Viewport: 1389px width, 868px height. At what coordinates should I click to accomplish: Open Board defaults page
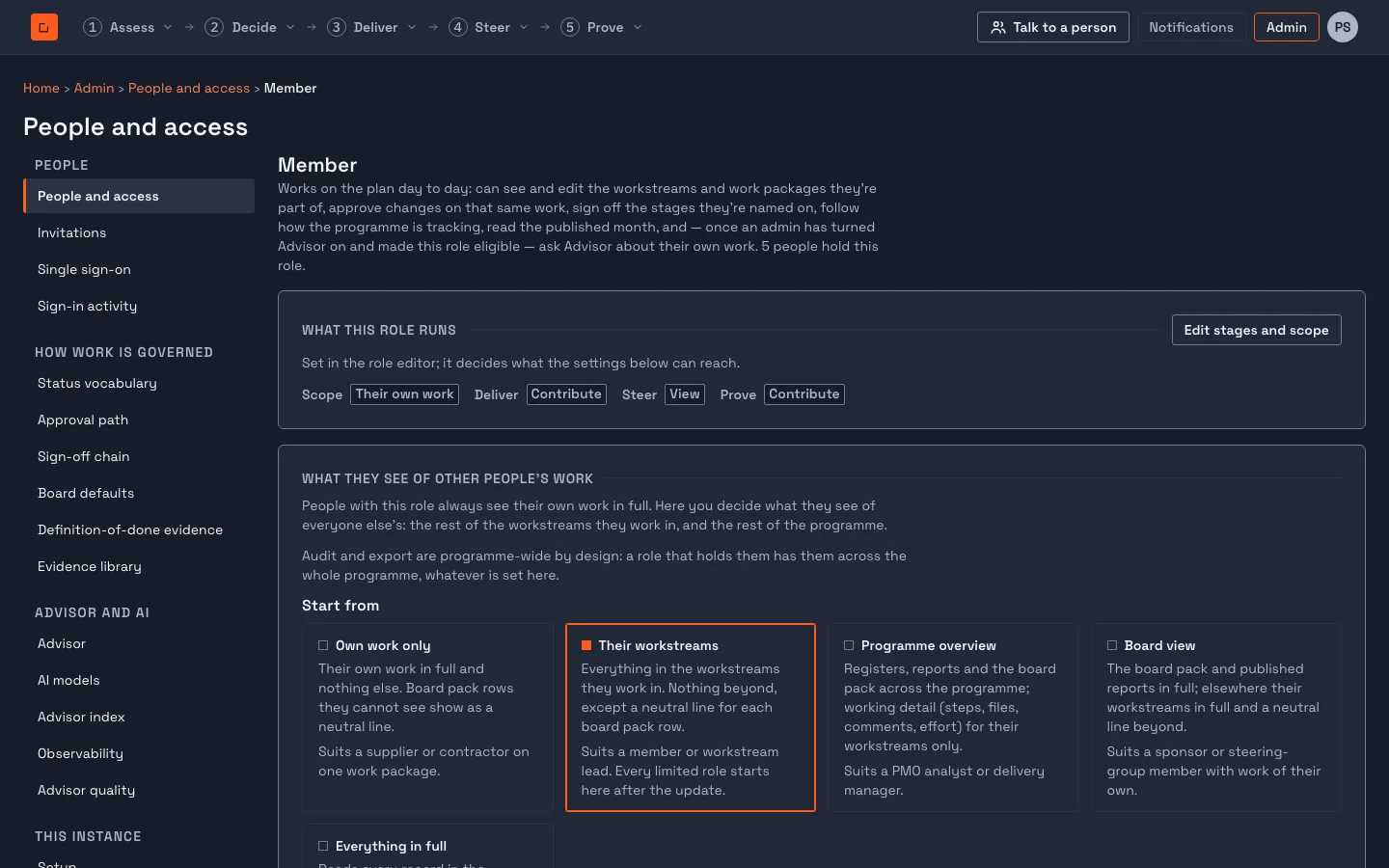pos(139,493)
